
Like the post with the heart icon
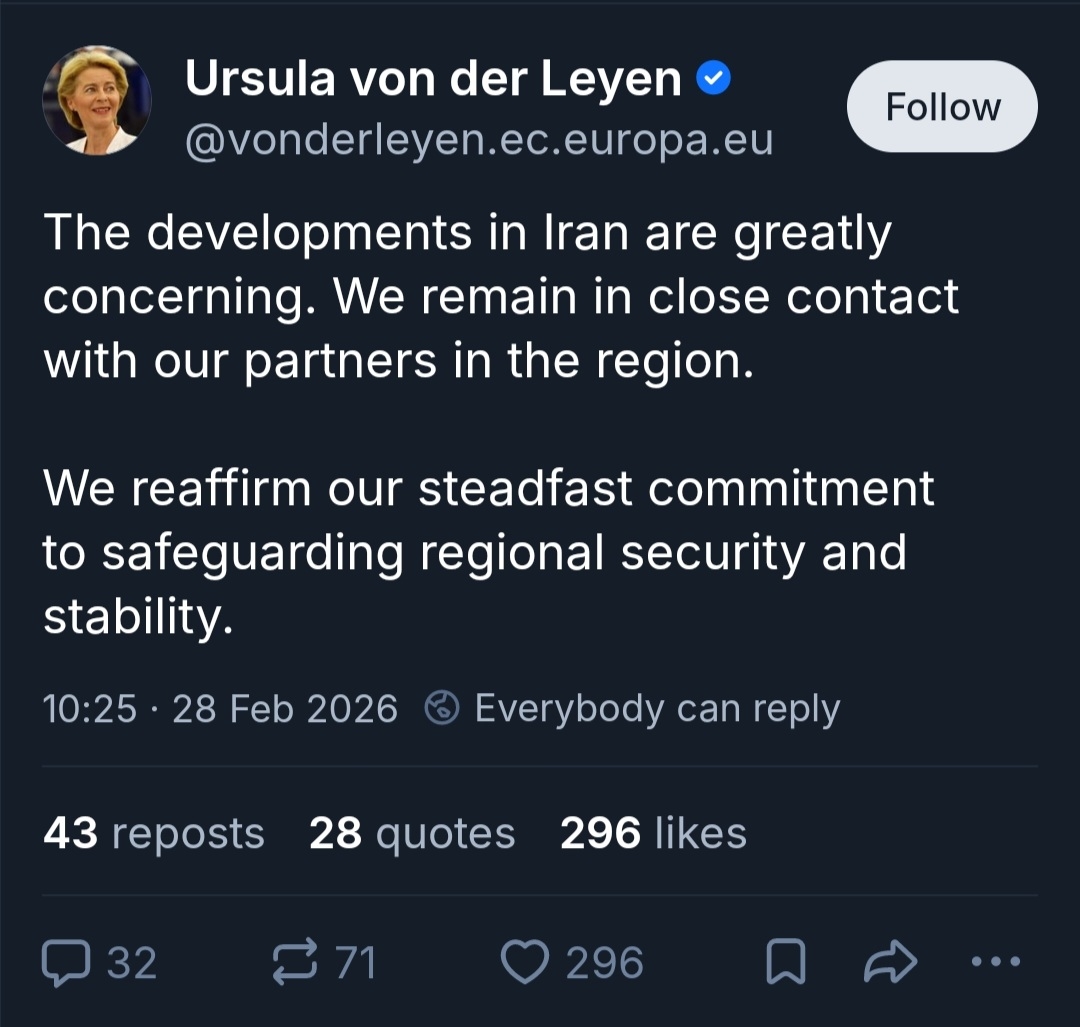tap(524, 962)
